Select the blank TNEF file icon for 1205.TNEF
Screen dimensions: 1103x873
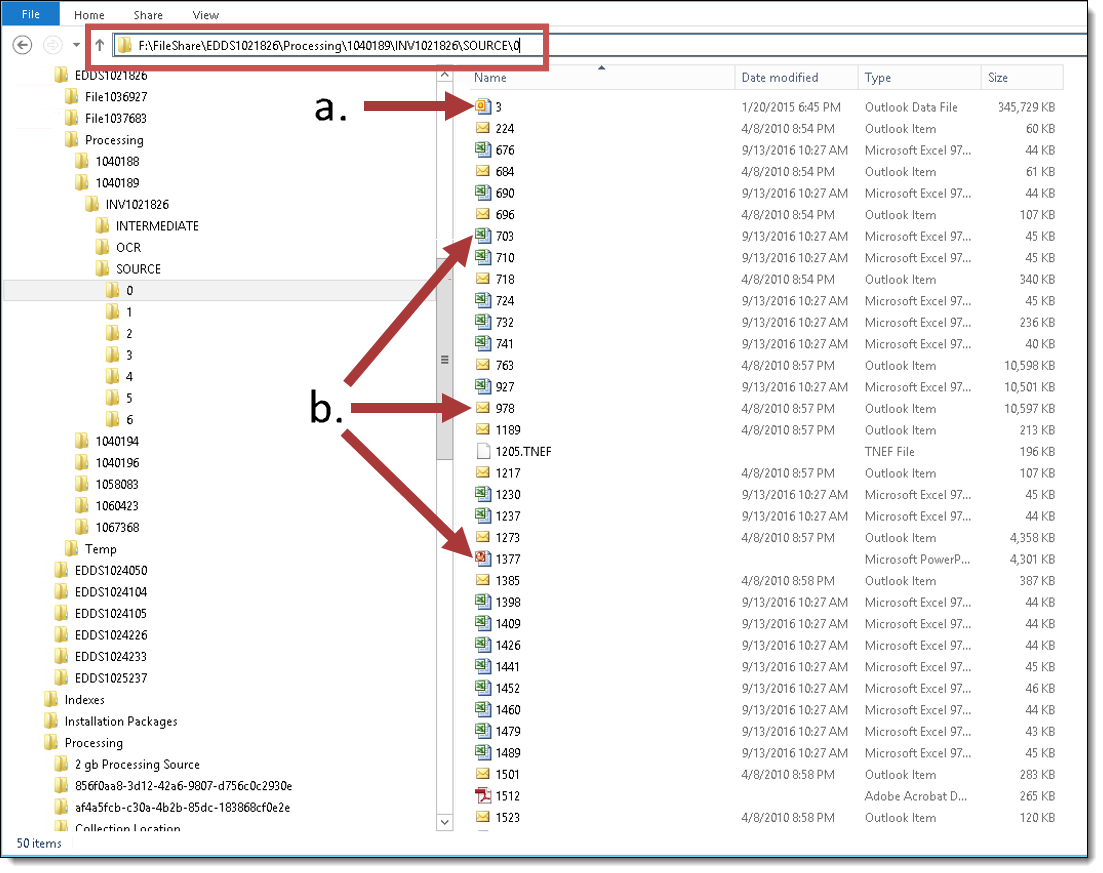point(482,451)
